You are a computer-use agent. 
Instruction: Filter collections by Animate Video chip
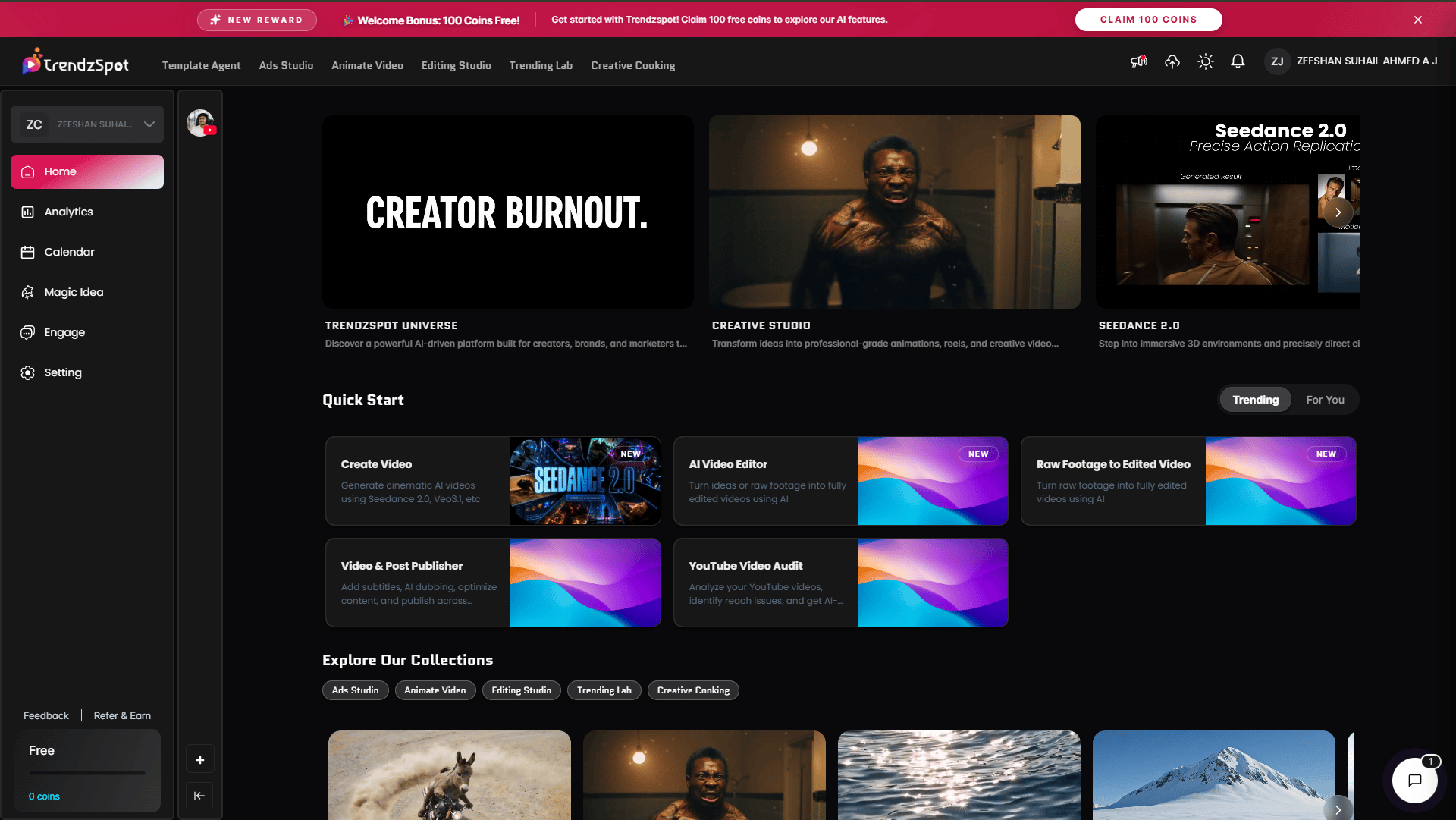click(x=435, y=690)
